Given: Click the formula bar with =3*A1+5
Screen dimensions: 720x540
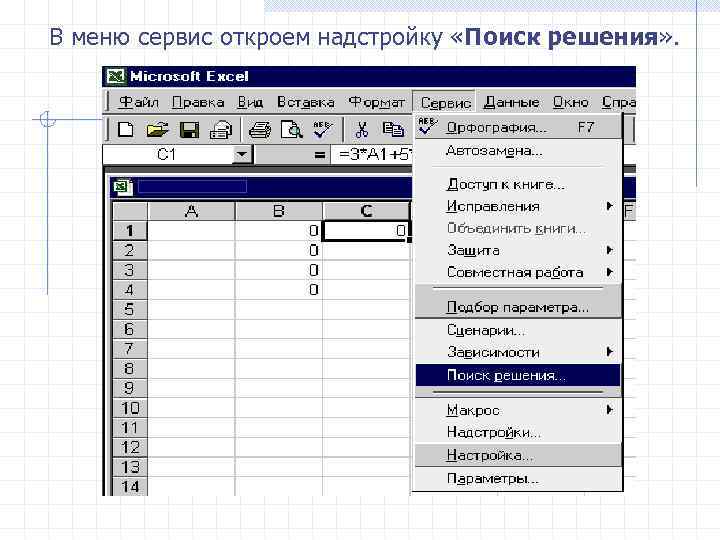Looking at the screenshot, I should coord(372,155).
